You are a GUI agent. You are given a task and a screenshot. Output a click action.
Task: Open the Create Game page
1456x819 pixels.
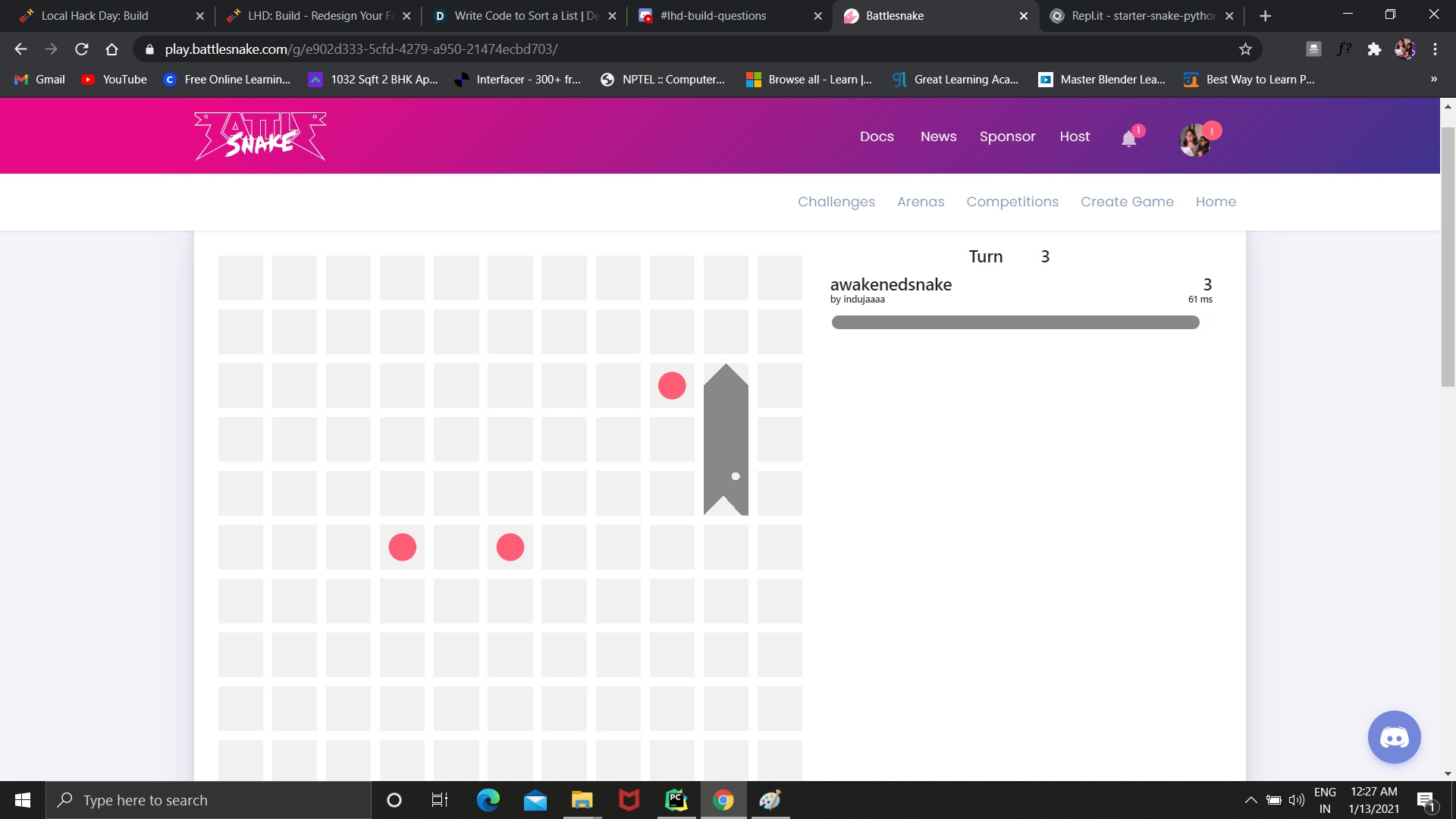1128,202
